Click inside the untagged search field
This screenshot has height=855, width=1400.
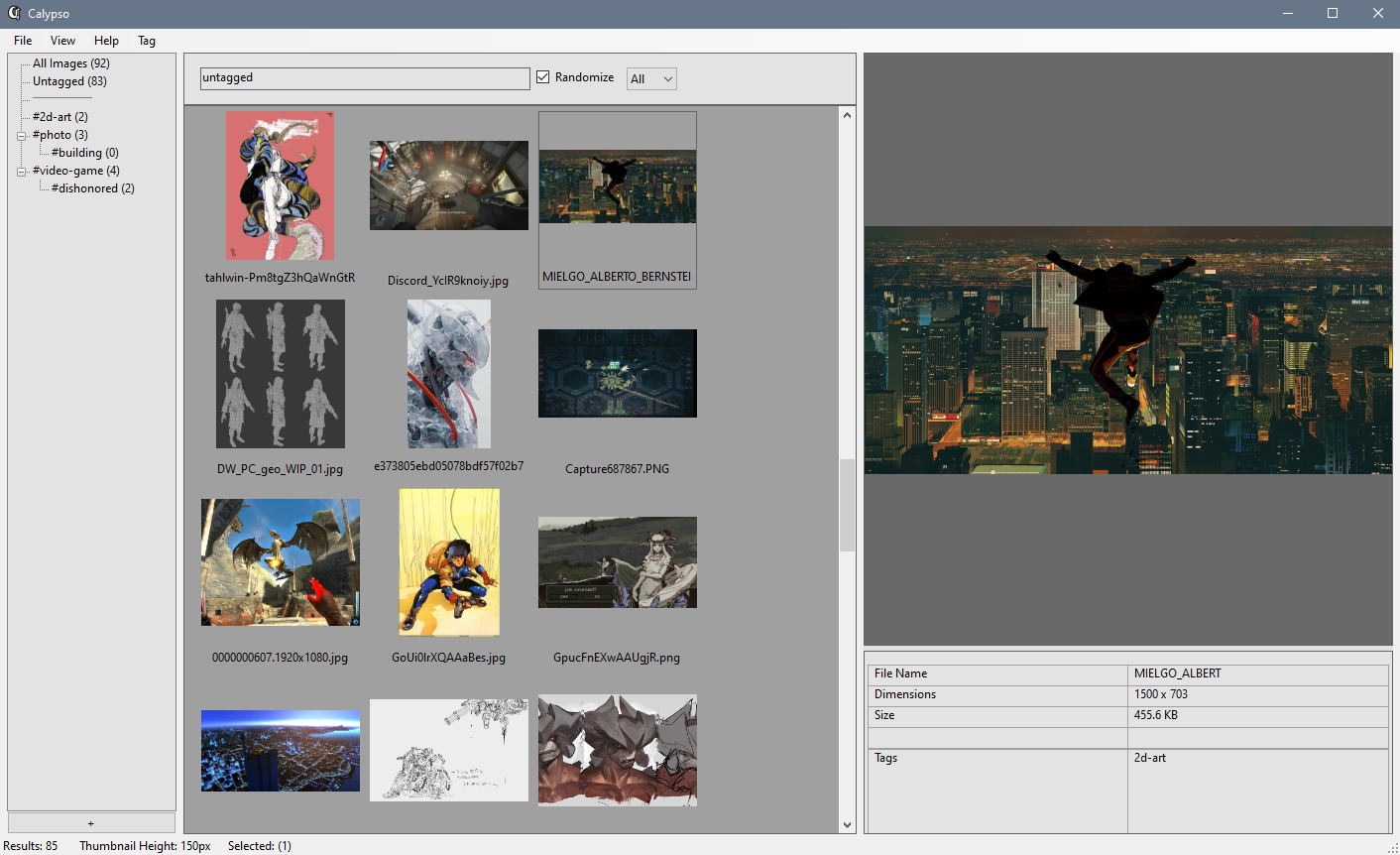click(x=364, y=77)
